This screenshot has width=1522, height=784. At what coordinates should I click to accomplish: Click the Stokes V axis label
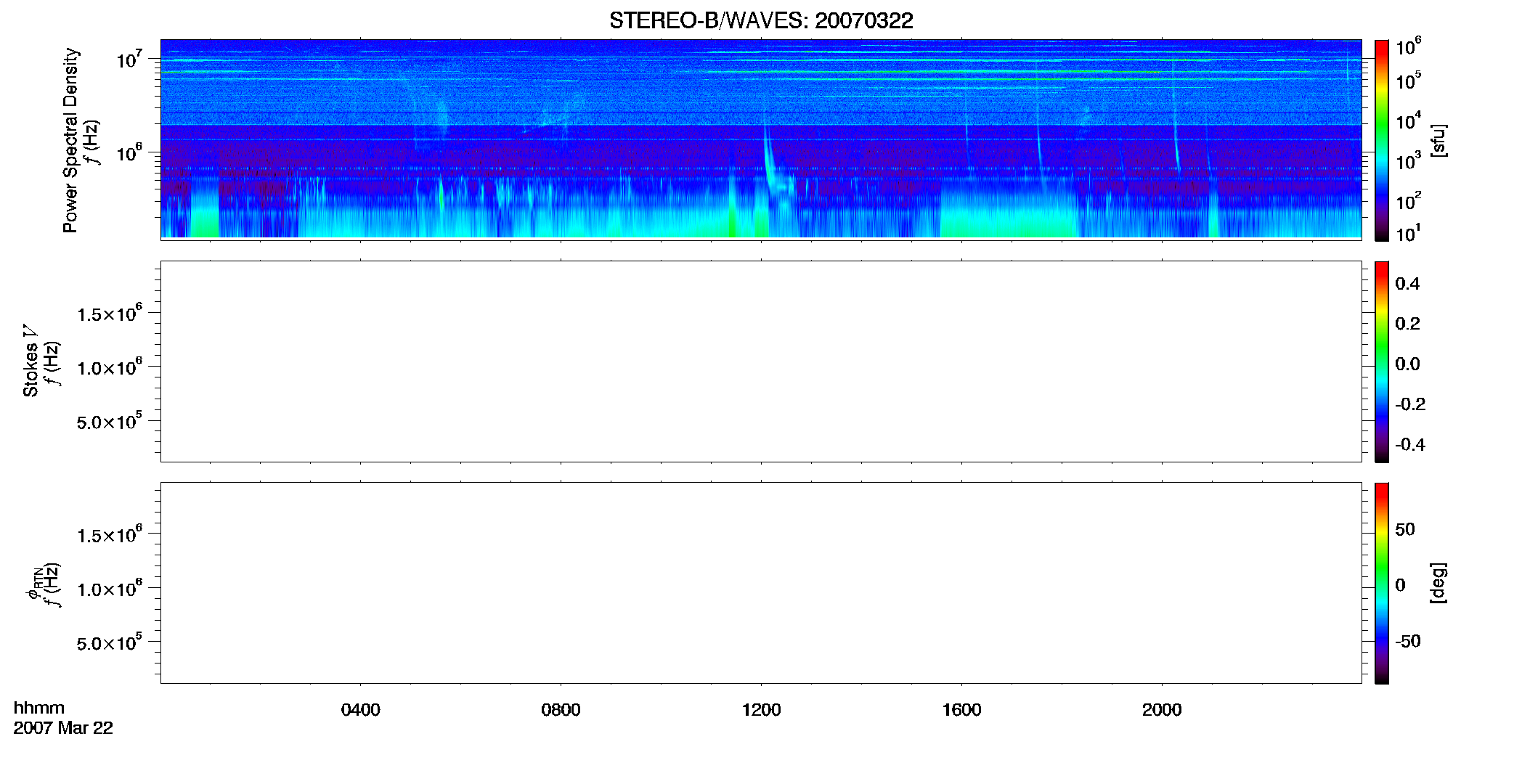point(30,361)
